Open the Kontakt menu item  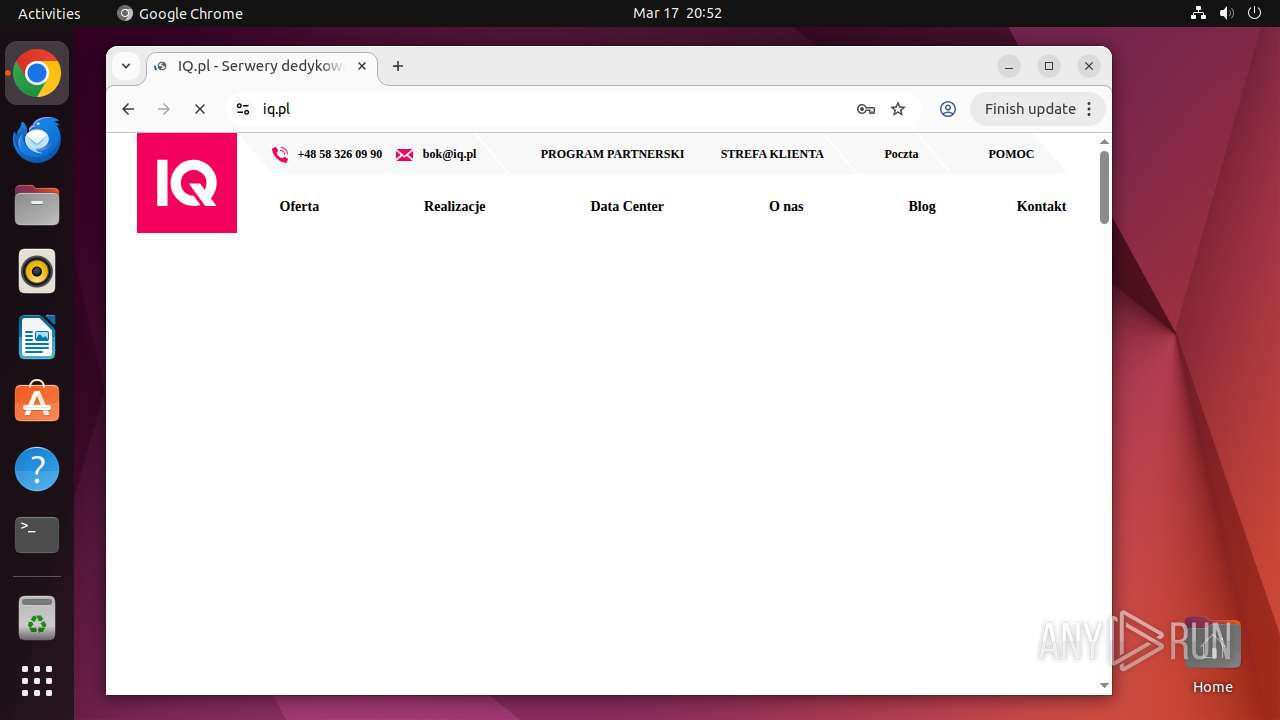tap(1041, 206)
